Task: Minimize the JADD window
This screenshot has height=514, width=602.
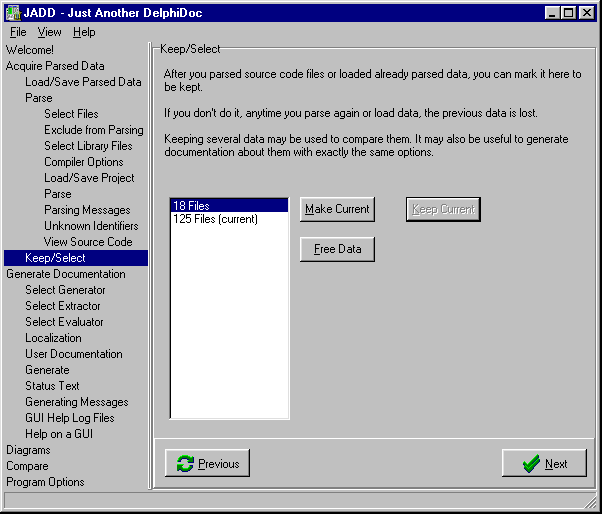Action: point(552,13)
